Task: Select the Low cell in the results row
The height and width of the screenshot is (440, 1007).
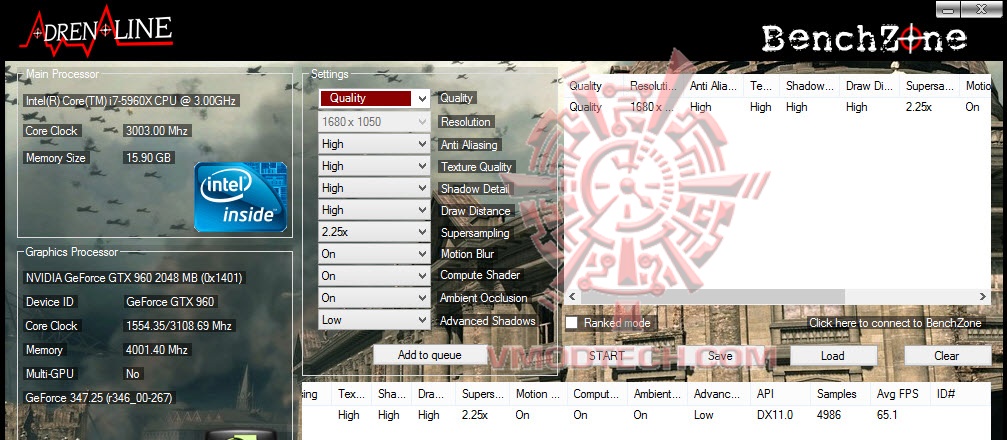Action: pos(703,415)
